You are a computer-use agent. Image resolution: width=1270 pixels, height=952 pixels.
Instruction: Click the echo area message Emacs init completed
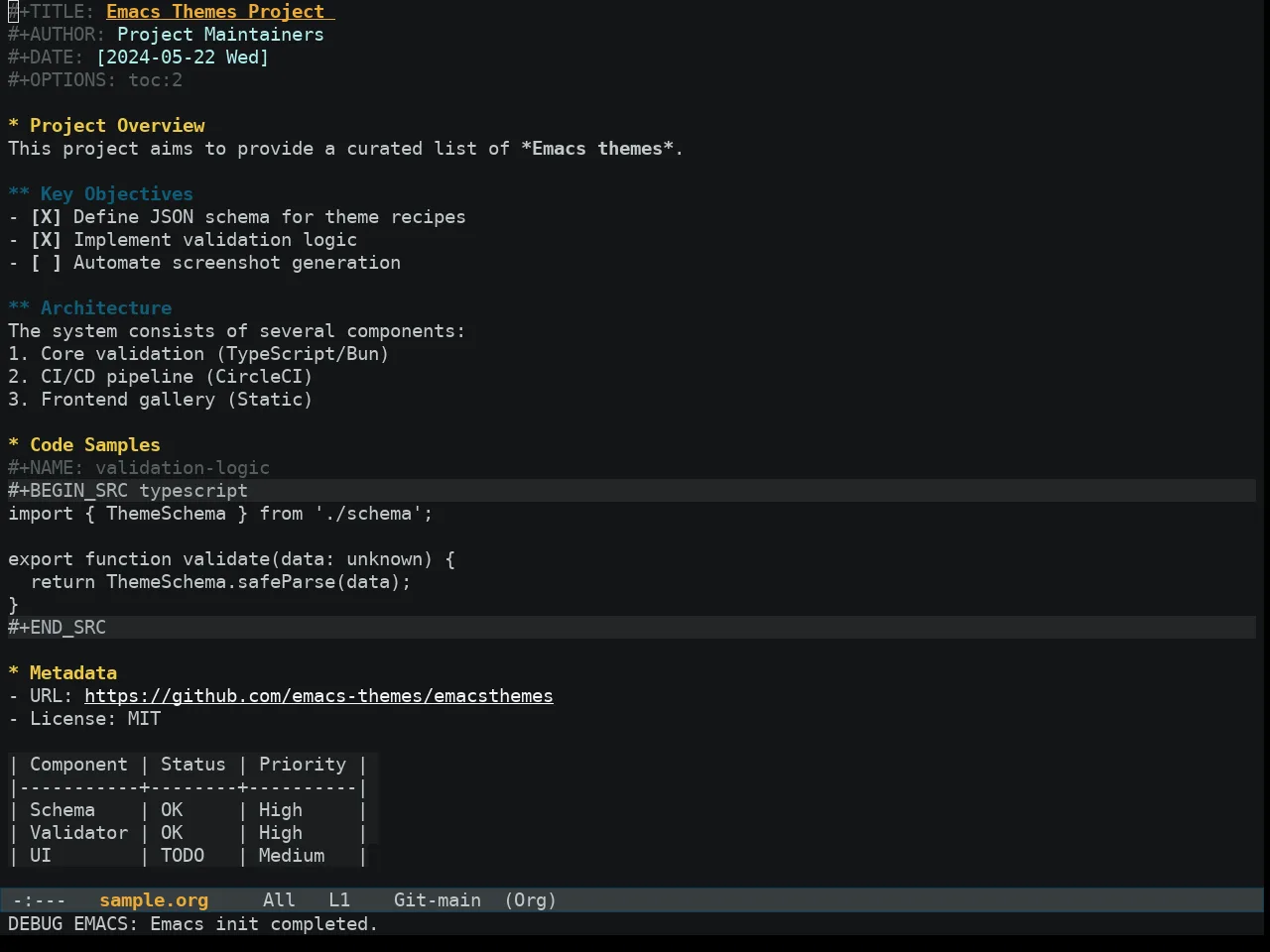click(x=193, y=924)
